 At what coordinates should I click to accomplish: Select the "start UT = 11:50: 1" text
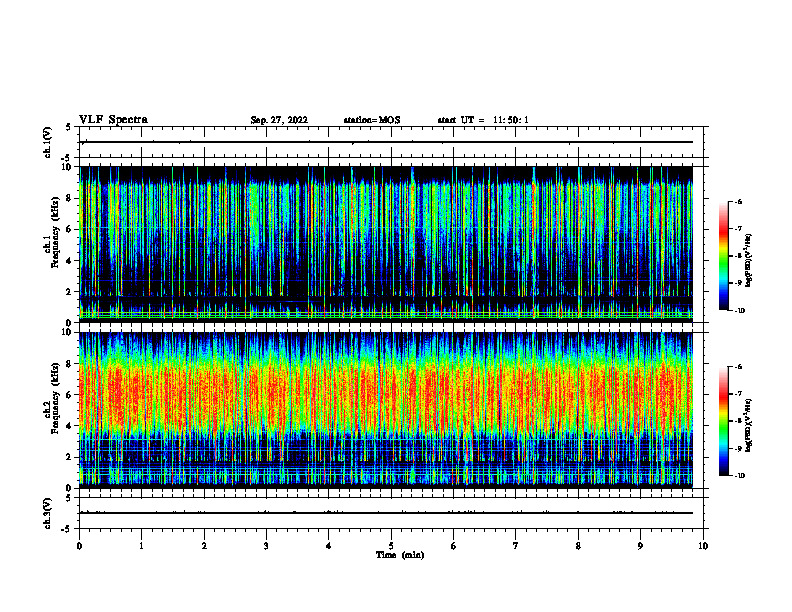coord(483,120)
